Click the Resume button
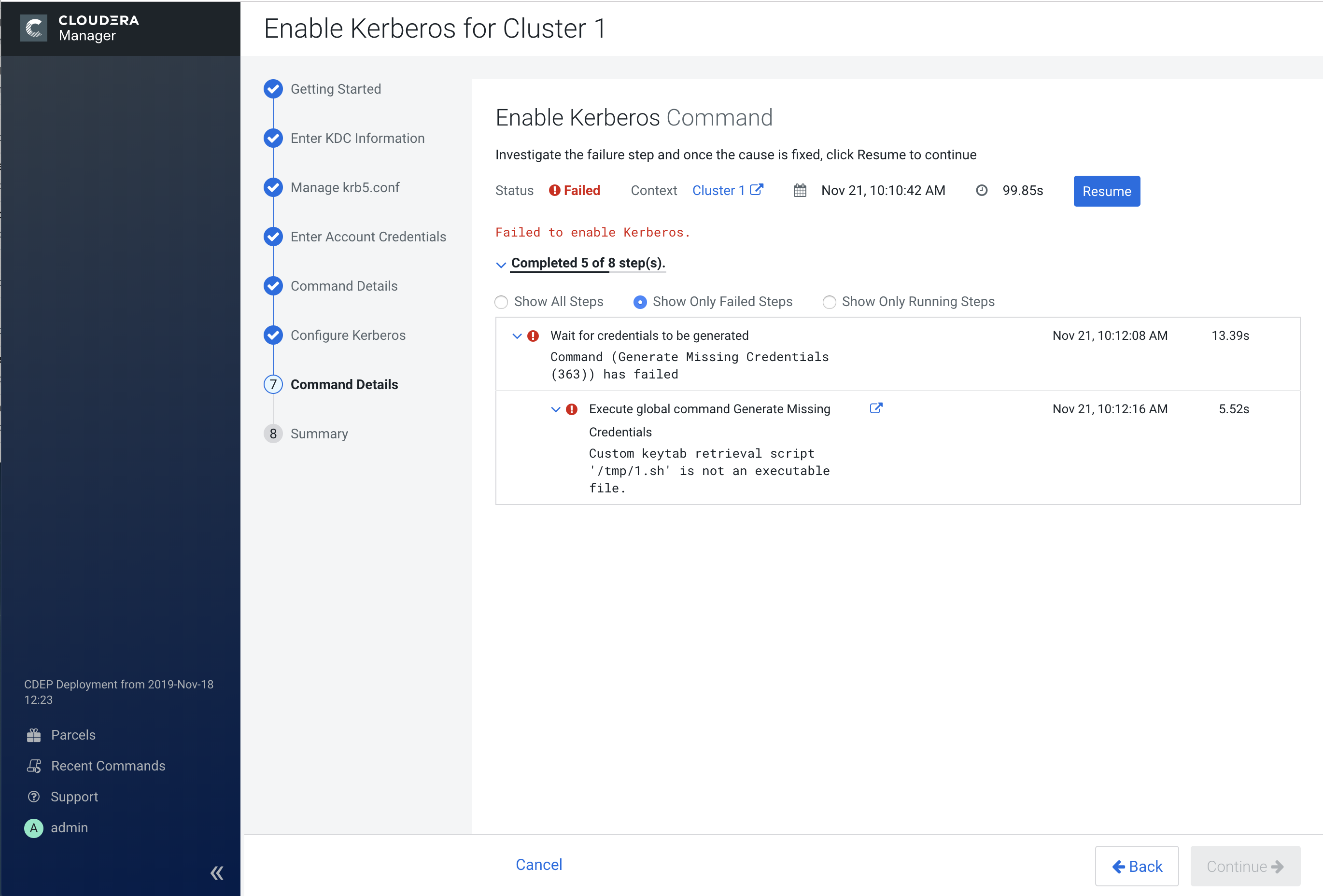This screenshot has width=1323, height=896. (1106, 191)
